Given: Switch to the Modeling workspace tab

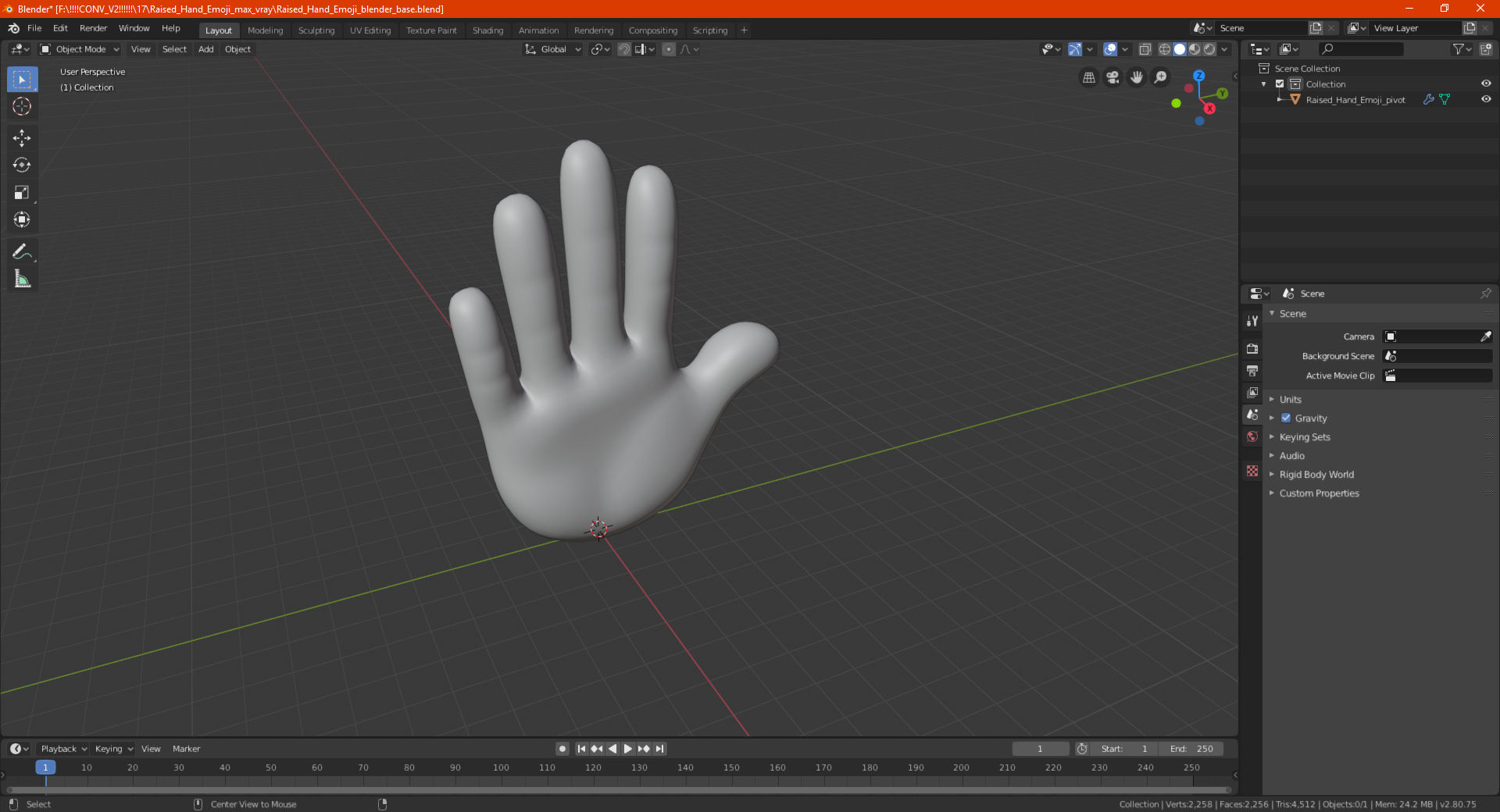Looking at the screenshot, I should 265,30.
